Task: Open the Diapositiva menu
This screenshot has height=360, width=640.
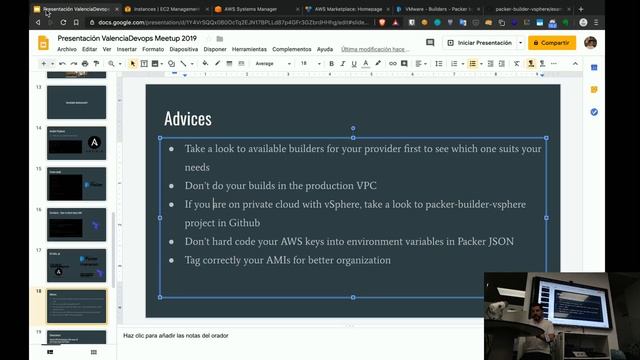Action: [184, 49]
